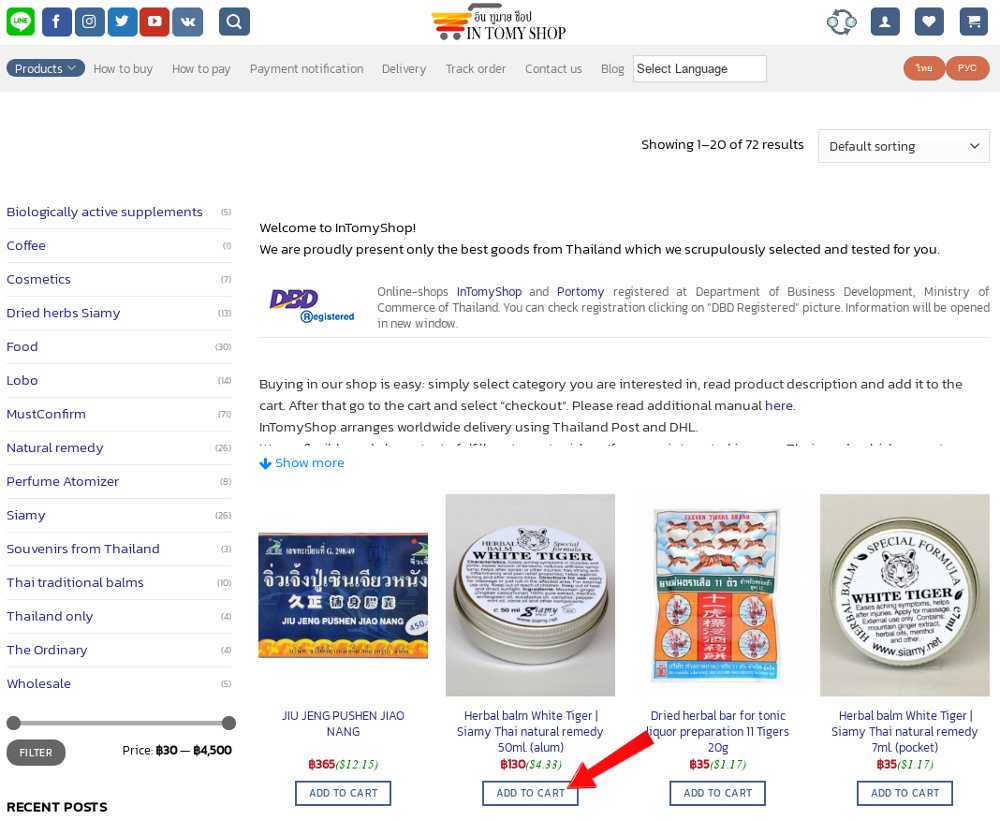Add White Tiger 50ml balm to cart
The width and height of the screenshot is (1000, 820).
coord(530,793)
